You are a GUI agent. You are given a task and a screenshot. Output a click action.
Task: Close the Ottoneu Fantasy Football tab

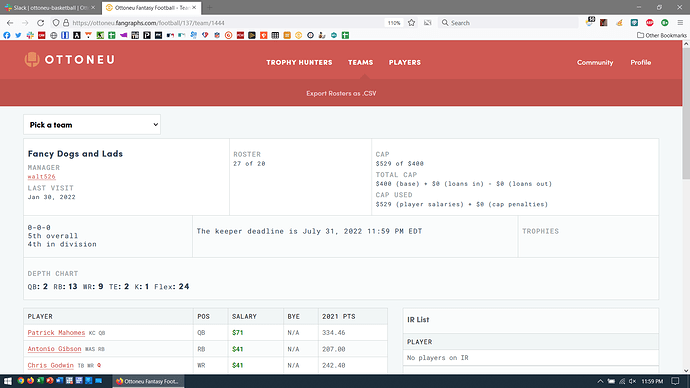(194, 8)
